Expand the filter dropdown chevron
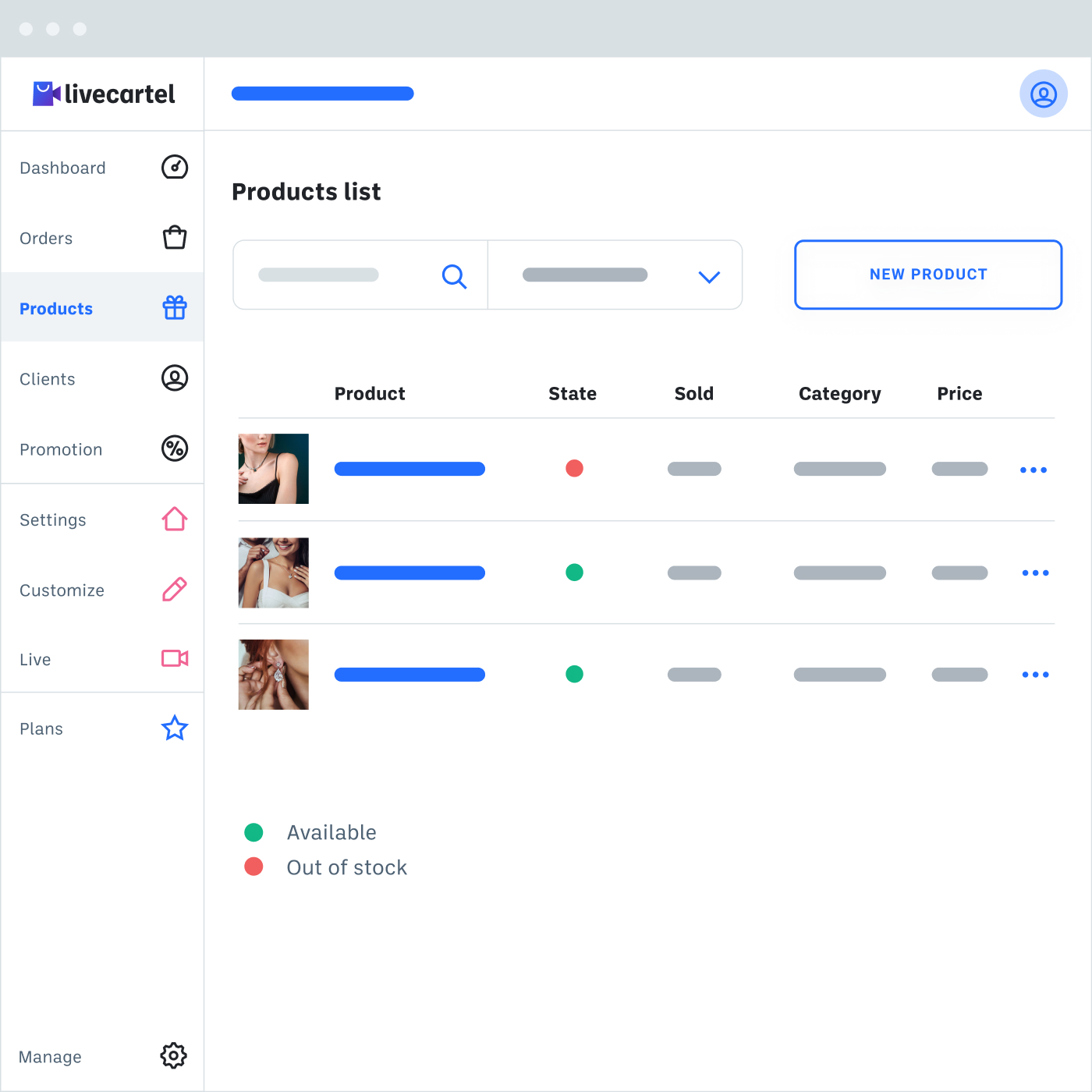 (x=708, y=277)
